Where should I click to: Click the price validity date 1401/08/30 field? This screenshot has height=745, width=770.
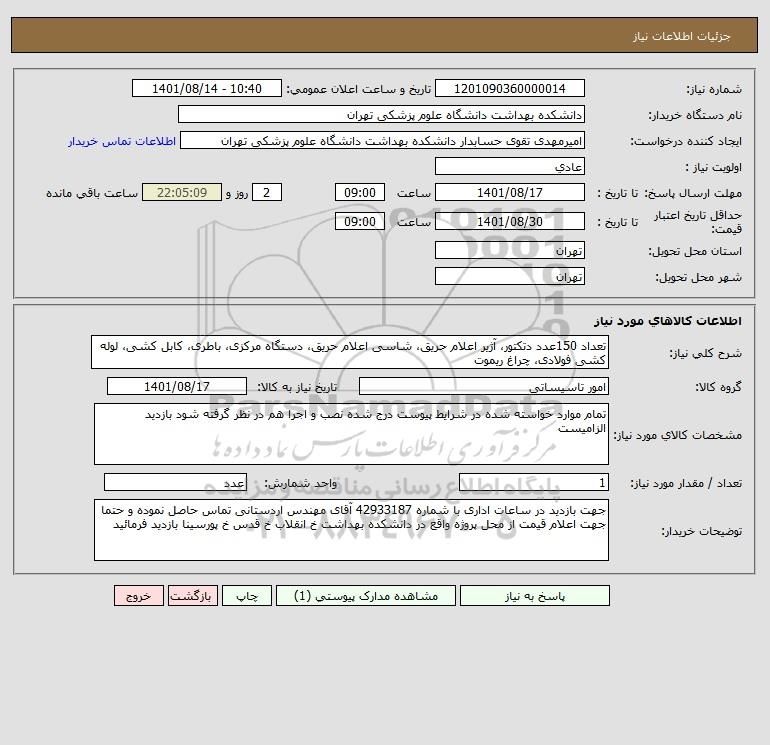point(510,221)
